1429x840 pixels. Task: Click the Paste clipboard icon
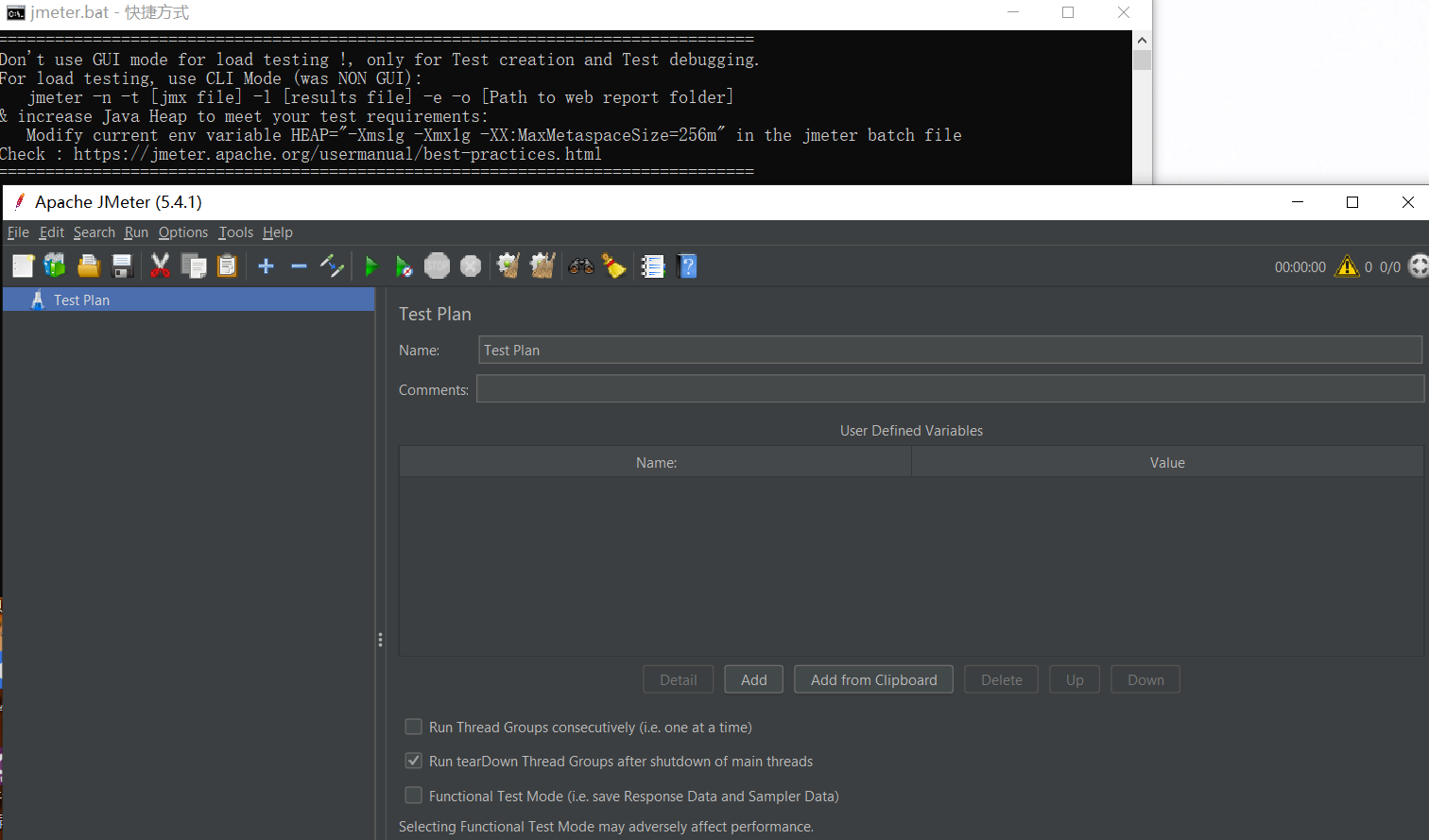click(227, 266)
